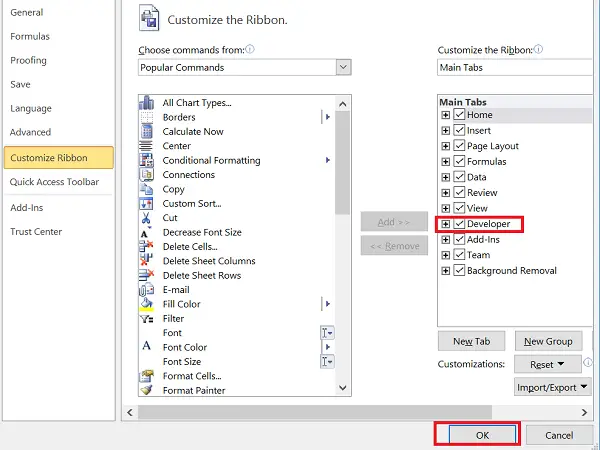Click the Copy command icon
The width and height of the screenshot is (600, 450).
pos(146,189)
